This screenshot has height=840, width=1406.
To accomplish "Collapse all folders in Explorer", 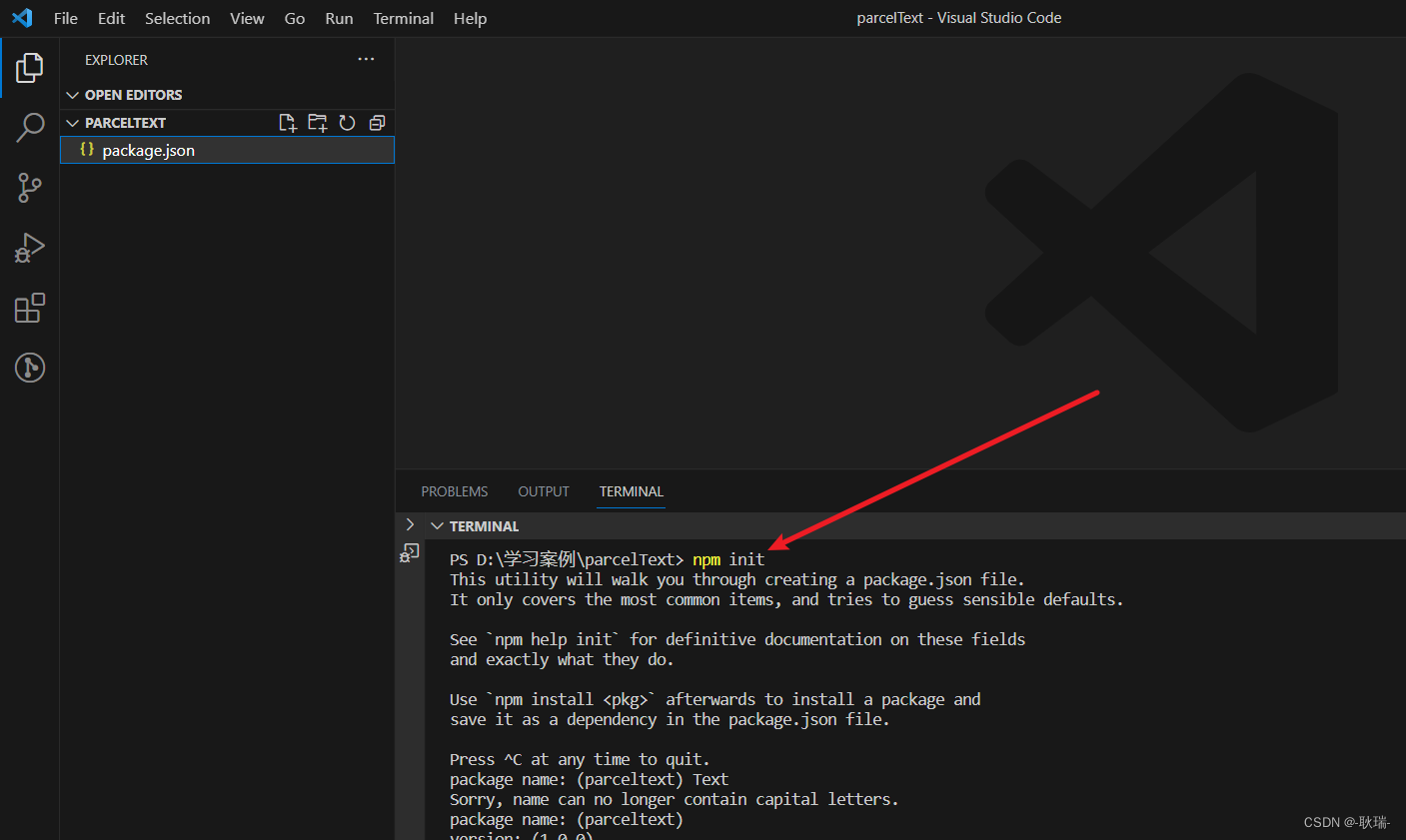I will pyautogui.click(x=377, y=123).
